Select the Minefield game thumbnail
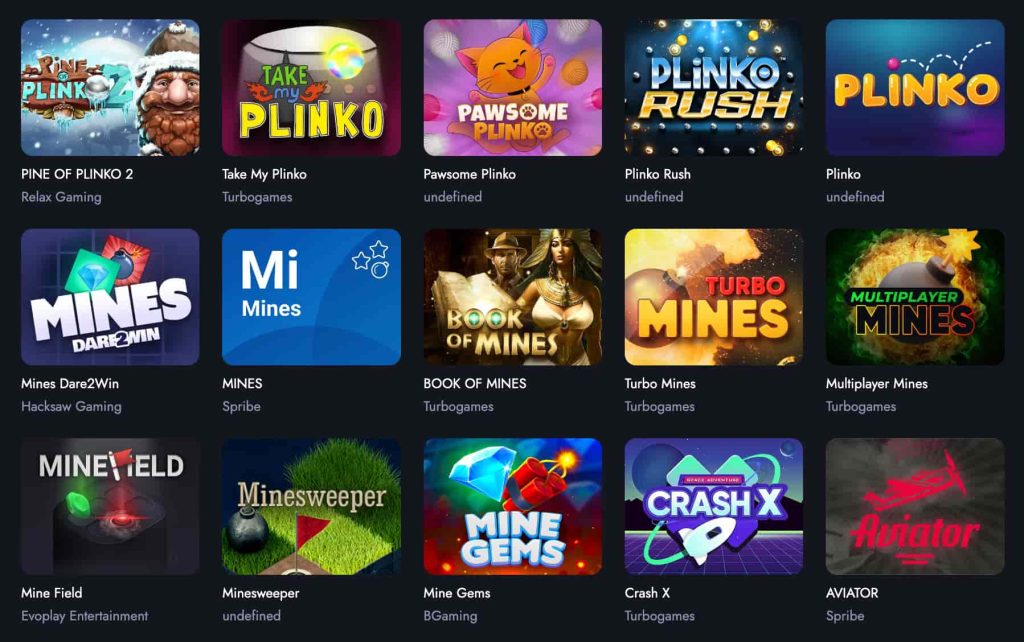This screenshot has width=1024, height=642. (110, 507)
